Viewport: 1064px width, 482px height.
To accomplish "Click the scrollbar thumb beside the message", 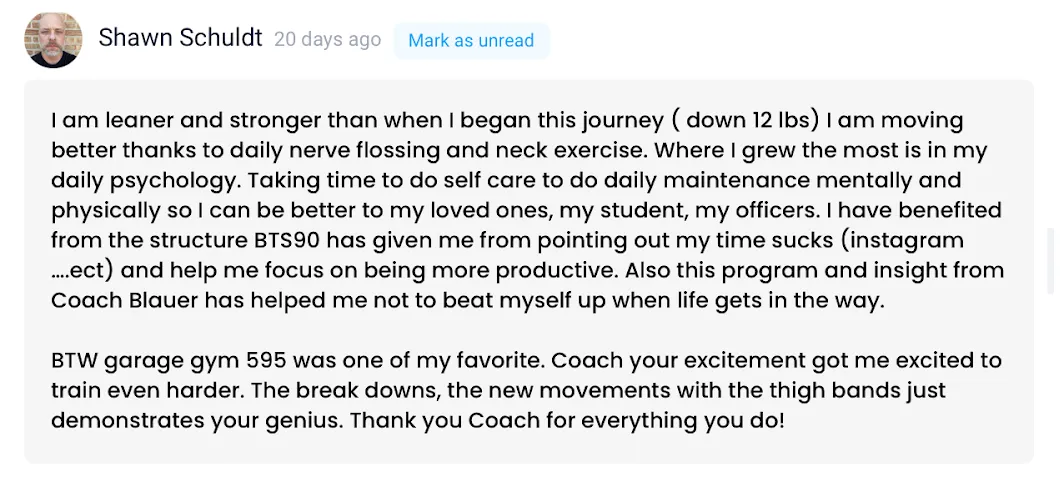I will [x=1050, y=261].
